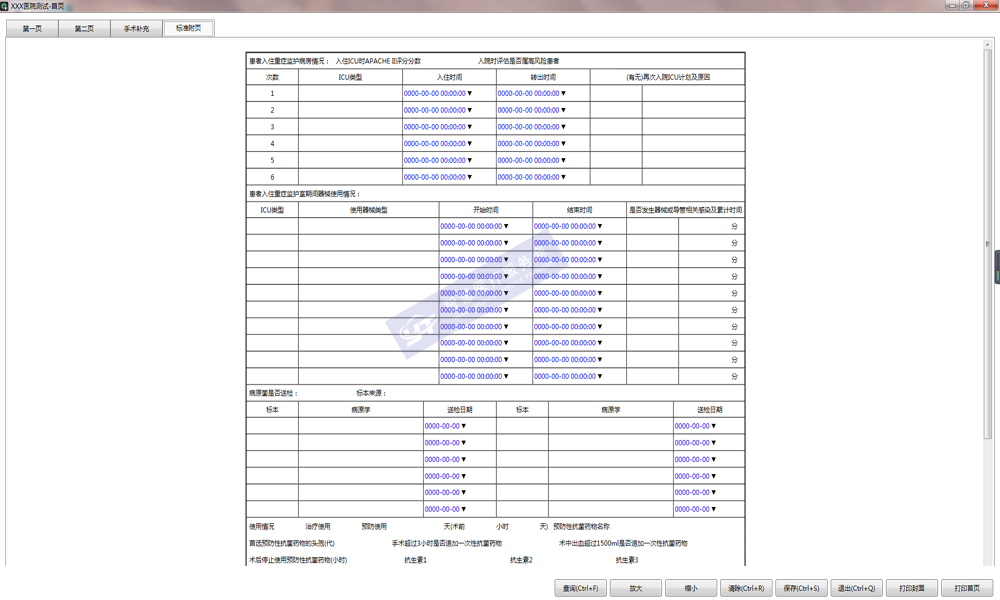Click the 查询(Ctrl+F) button

pos(580,589)
